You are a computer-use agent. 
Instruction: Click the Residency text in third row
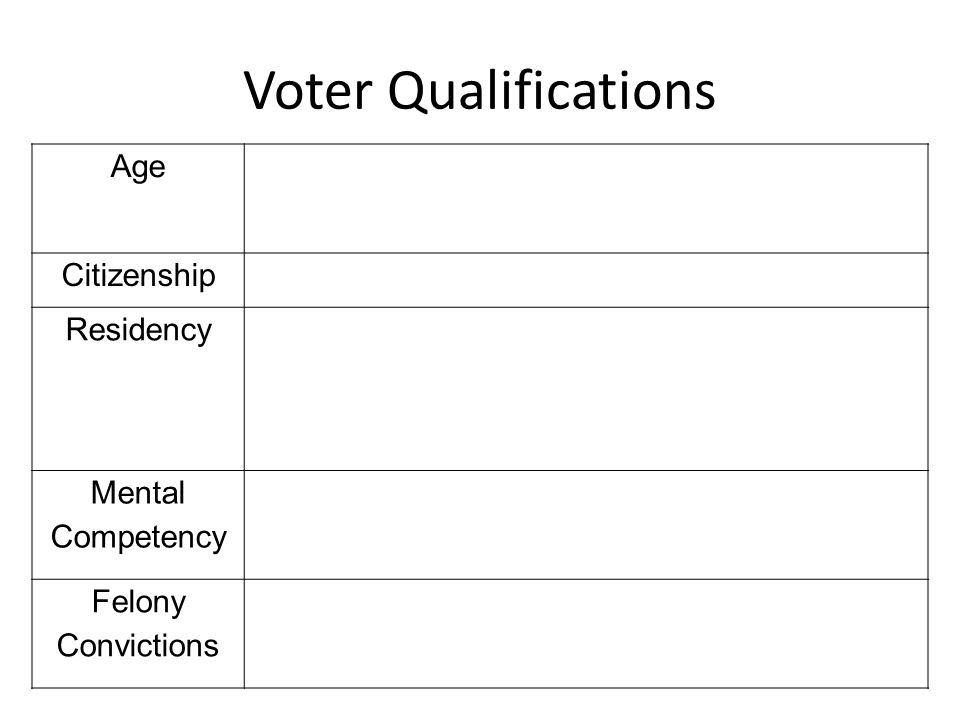[x=139, y=331]
